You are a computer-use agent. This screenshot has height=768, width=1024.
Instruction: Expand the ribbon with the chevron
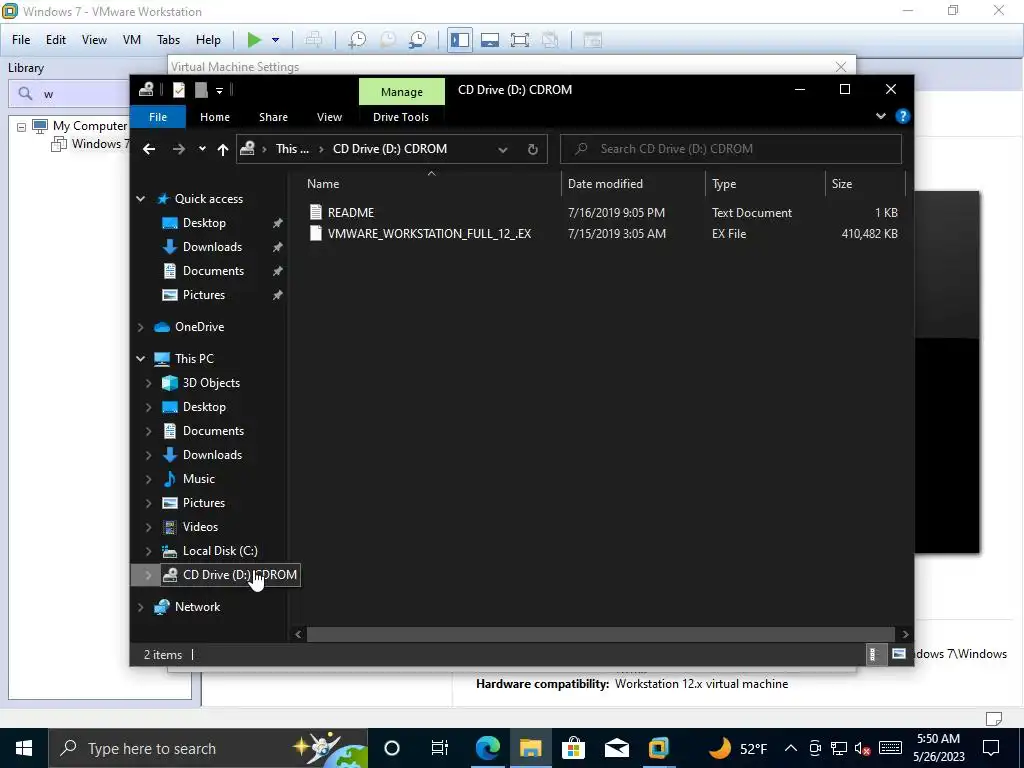tap(880, 116)
